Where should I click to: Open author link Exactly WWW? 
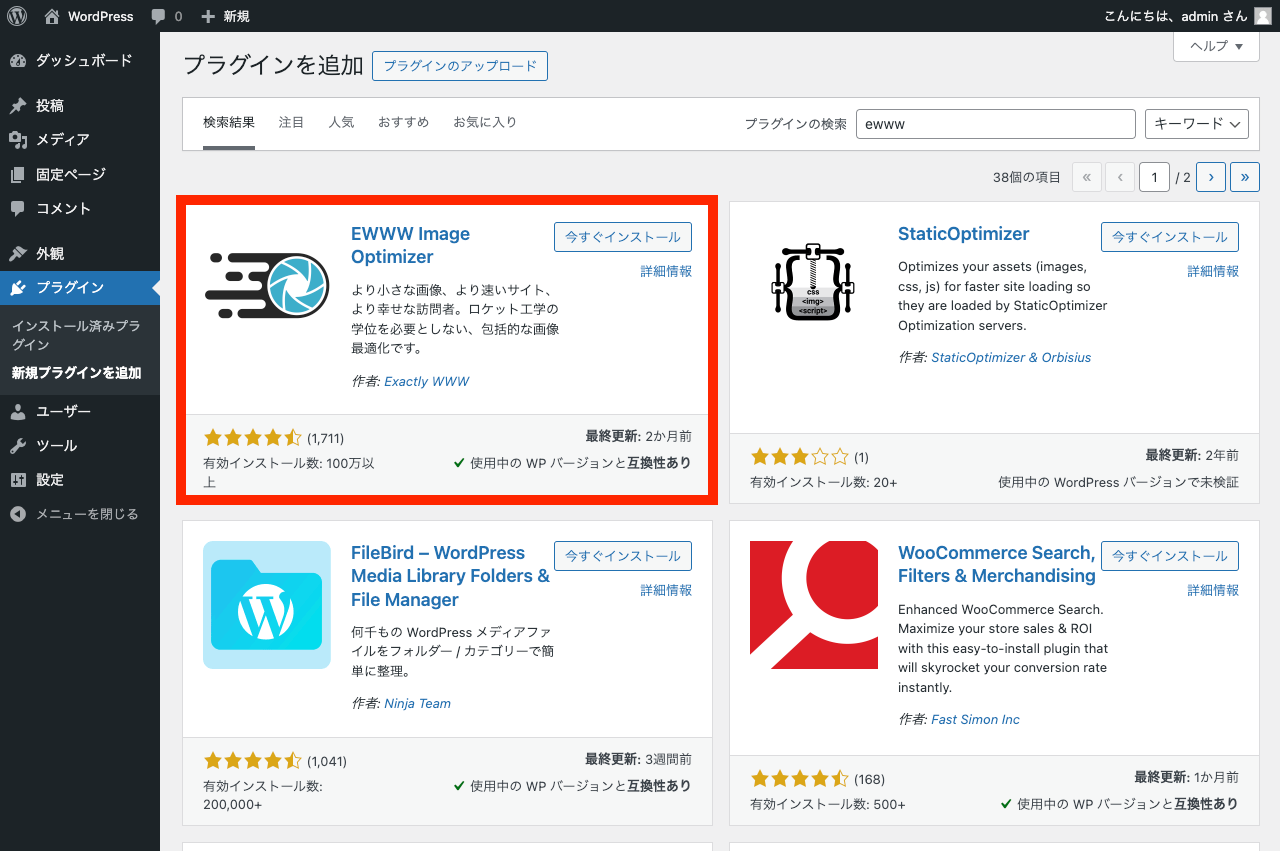point(426,381)
